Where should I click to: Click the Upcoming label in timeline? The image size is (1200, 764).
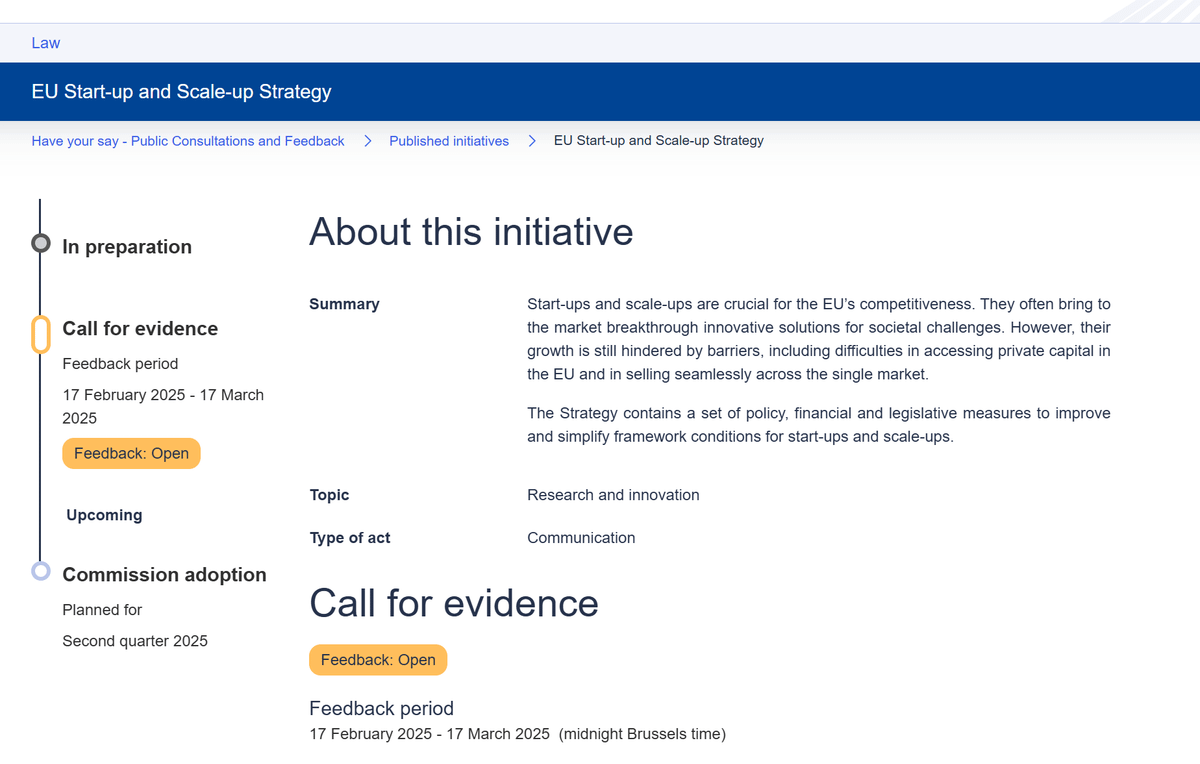click(104, 515)
